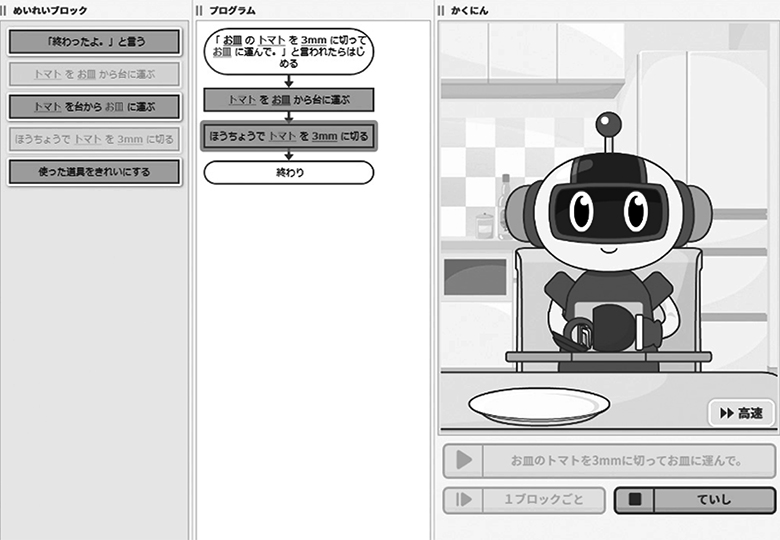Open トマト parameter in program's carry block

pyautogui.click(x=240, y=100)
